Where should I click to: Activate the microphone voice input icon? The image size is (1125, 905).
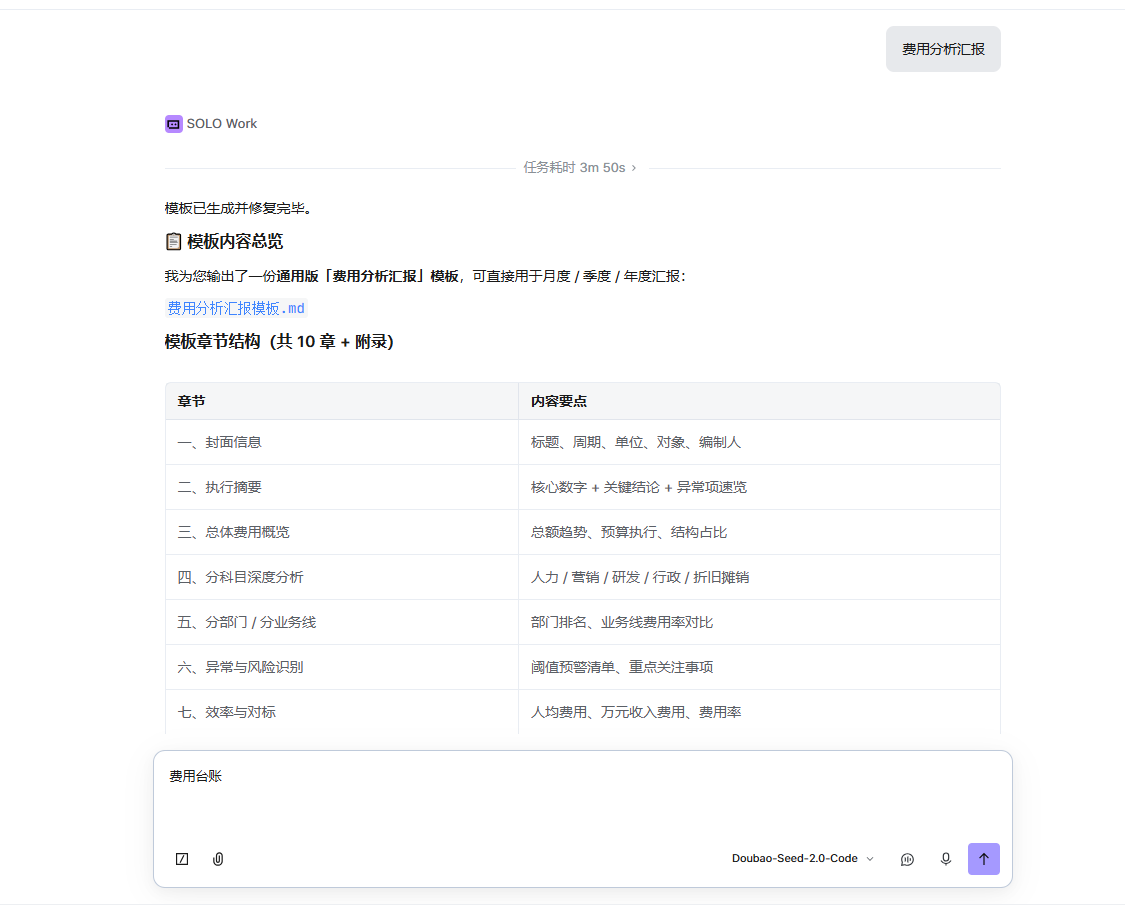point(946,859)
